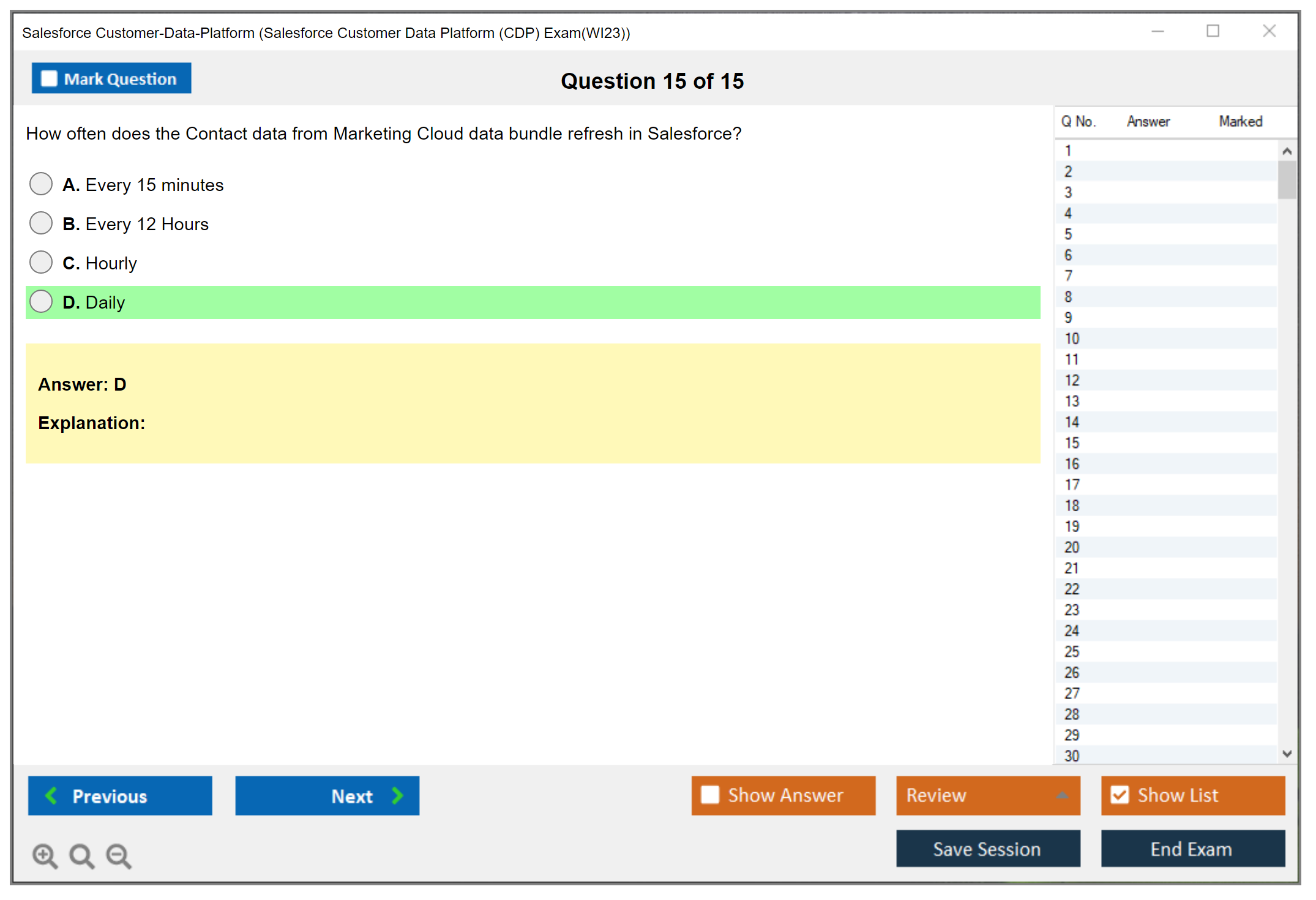The height and width of the screenshot is (900, 1316).
Task: Click the green right arrow on Next
Action: click(x=397, y=795)
